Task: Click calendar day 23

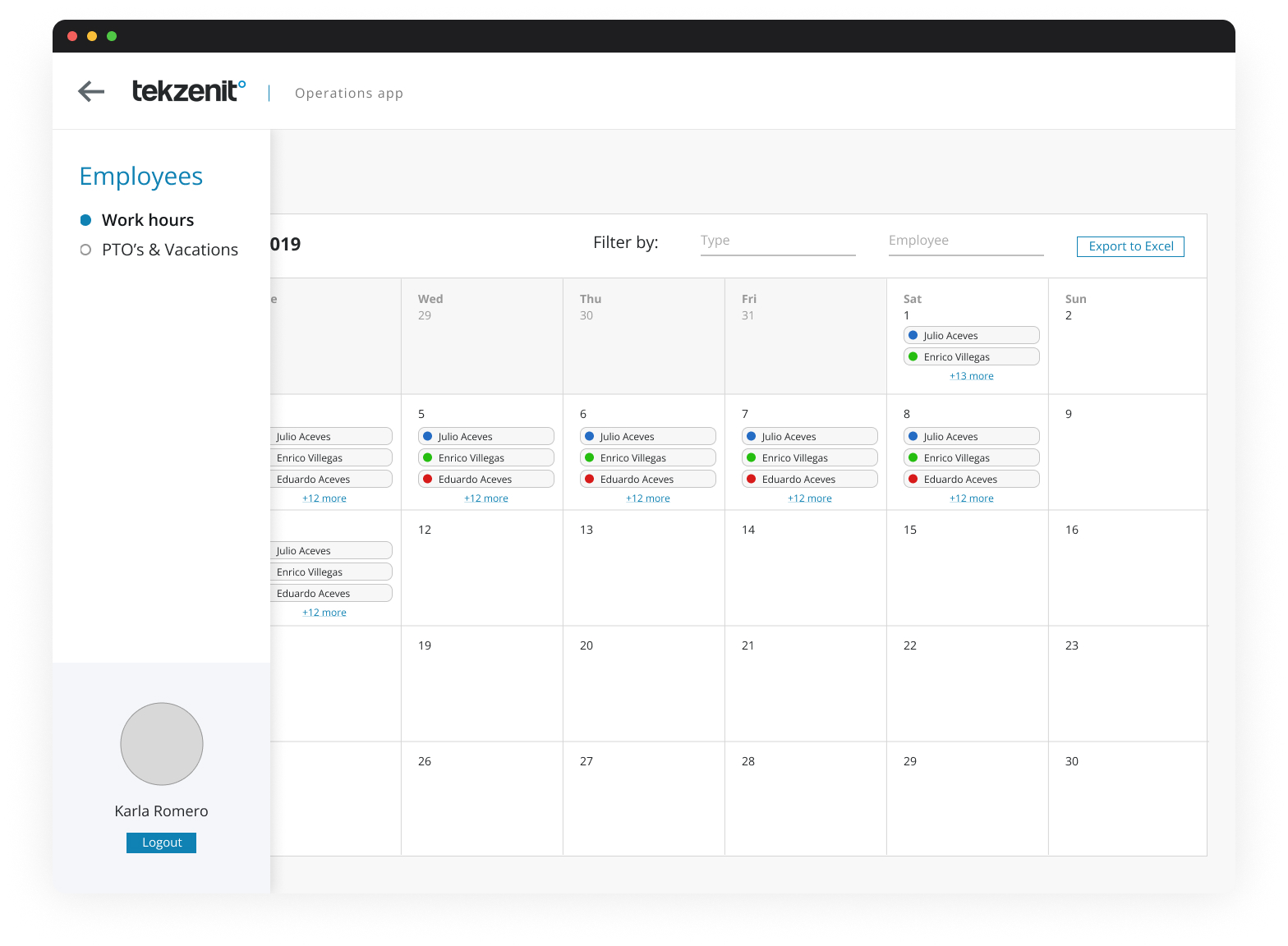Action: pyautogui.click(x=1128, y=684)
